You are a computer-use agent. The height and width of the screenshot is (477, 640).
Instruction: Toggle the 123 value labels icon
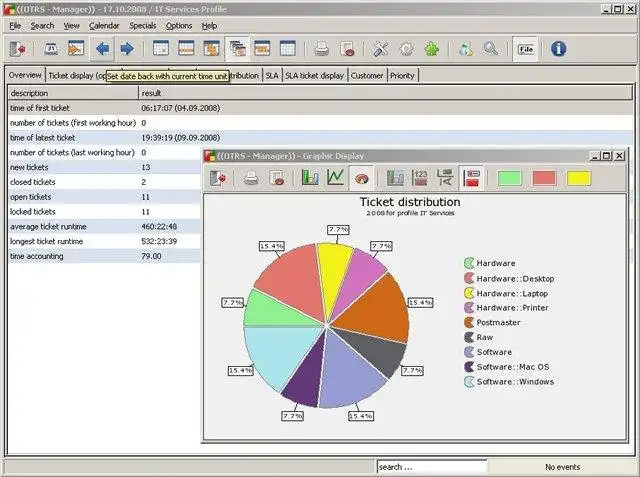point(420,178)
